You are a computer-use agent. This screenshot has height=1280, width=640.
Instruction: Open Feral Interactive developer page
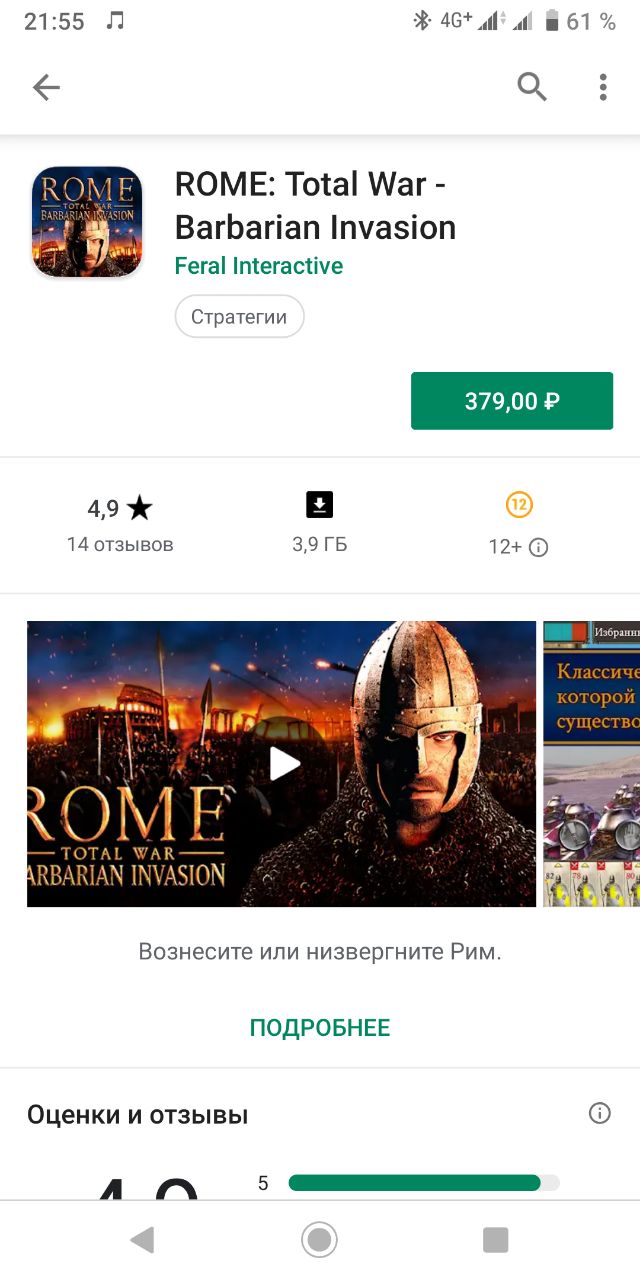[x=259, y=266]
